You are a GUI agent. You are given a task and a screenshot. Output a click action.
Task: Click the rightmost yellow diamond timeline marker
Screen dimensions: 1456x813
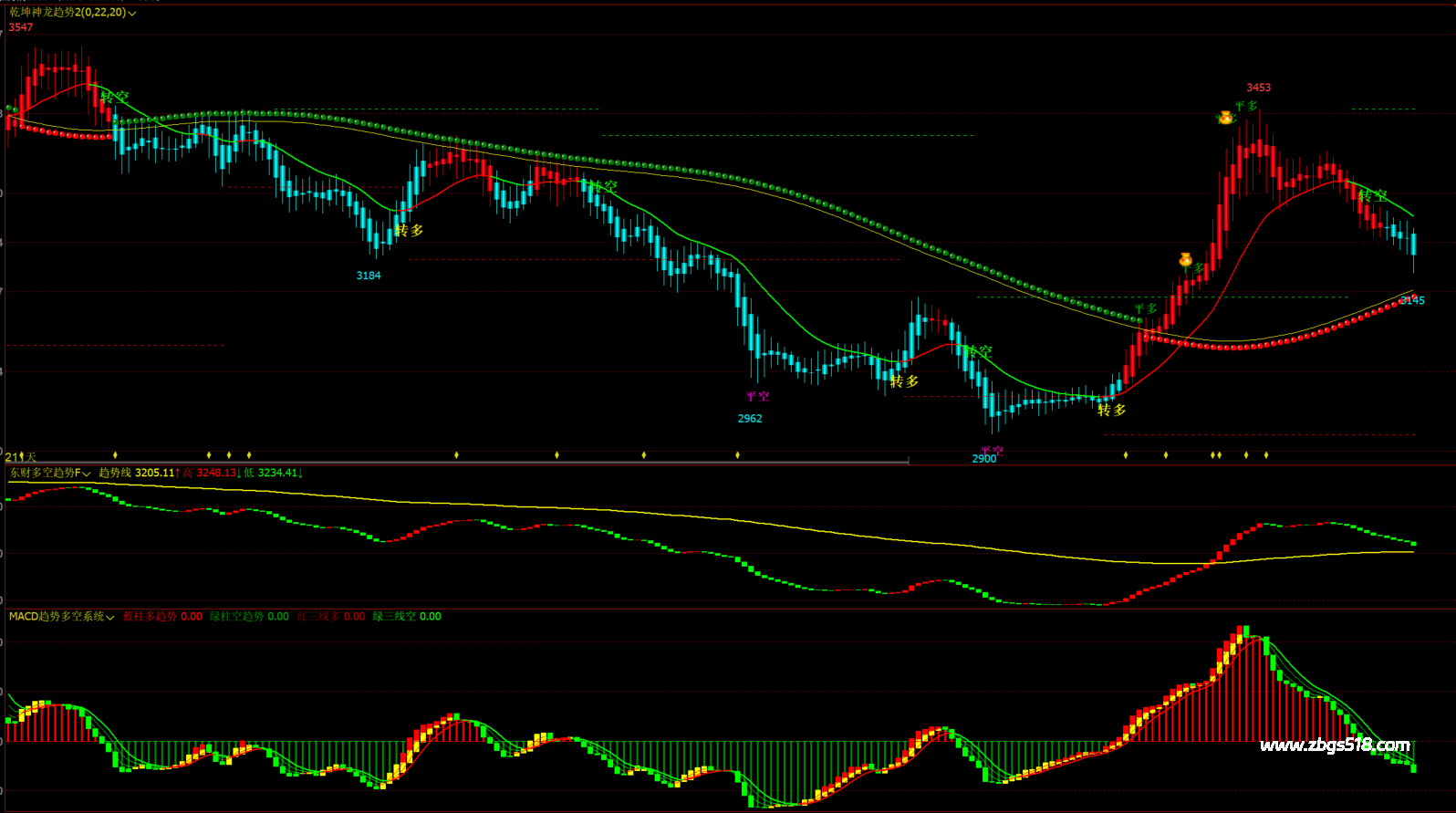point(1265,454)
